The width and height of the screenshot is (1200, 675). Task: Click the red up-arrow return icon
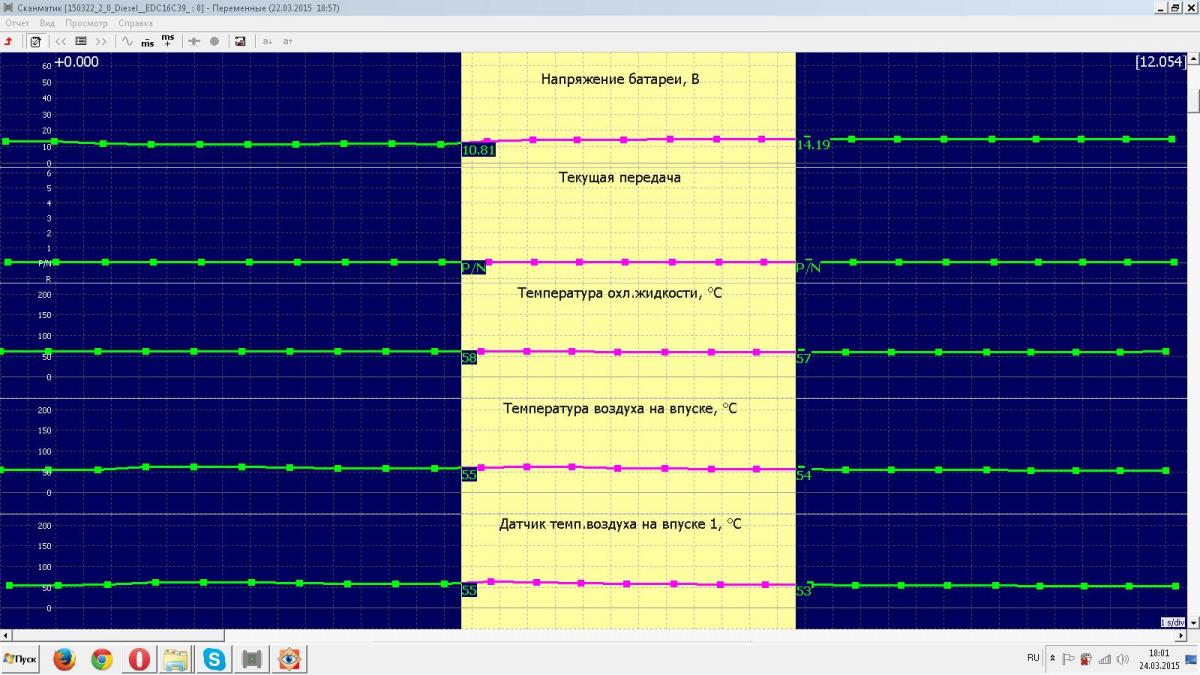pyautogui.click(x=9, y=41)
